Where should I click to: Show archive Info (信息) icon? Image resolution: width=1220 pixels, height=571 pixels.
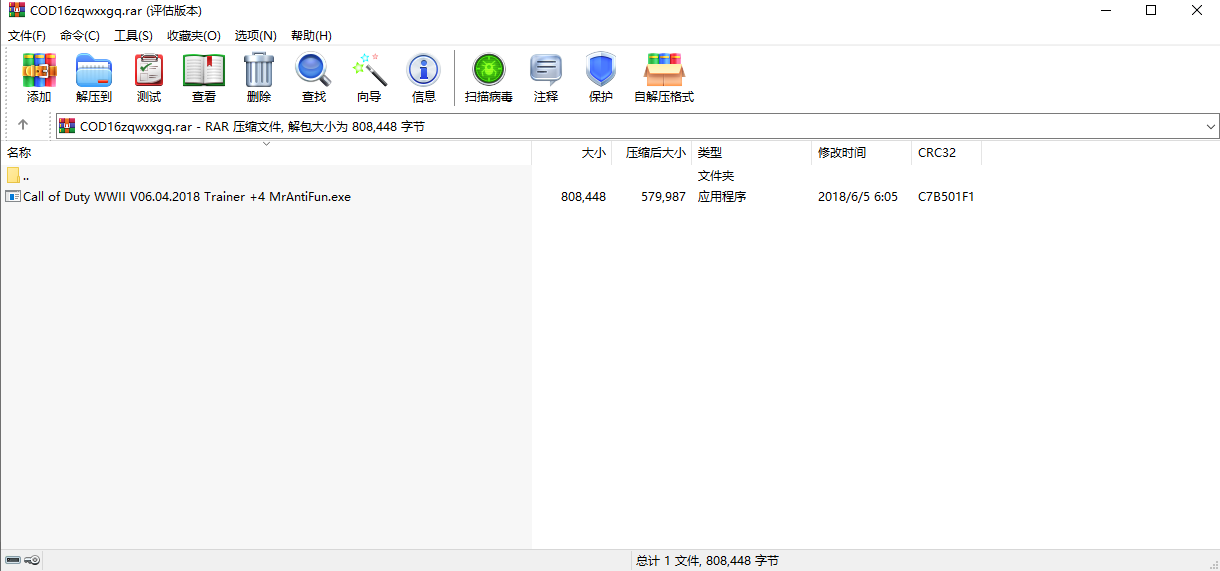(x=424, y=78)
